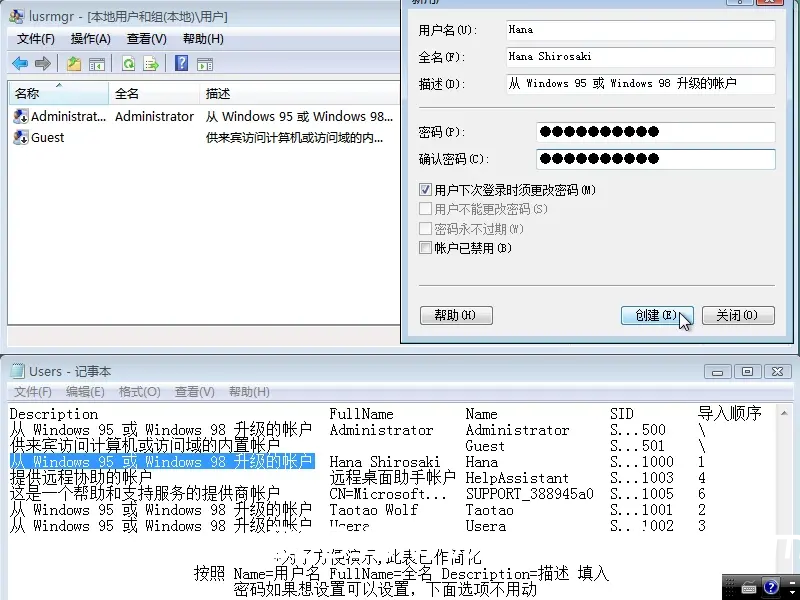Go up one level via folder icon
The width and height of the screenshot is (800, 600).
(74, 64)
